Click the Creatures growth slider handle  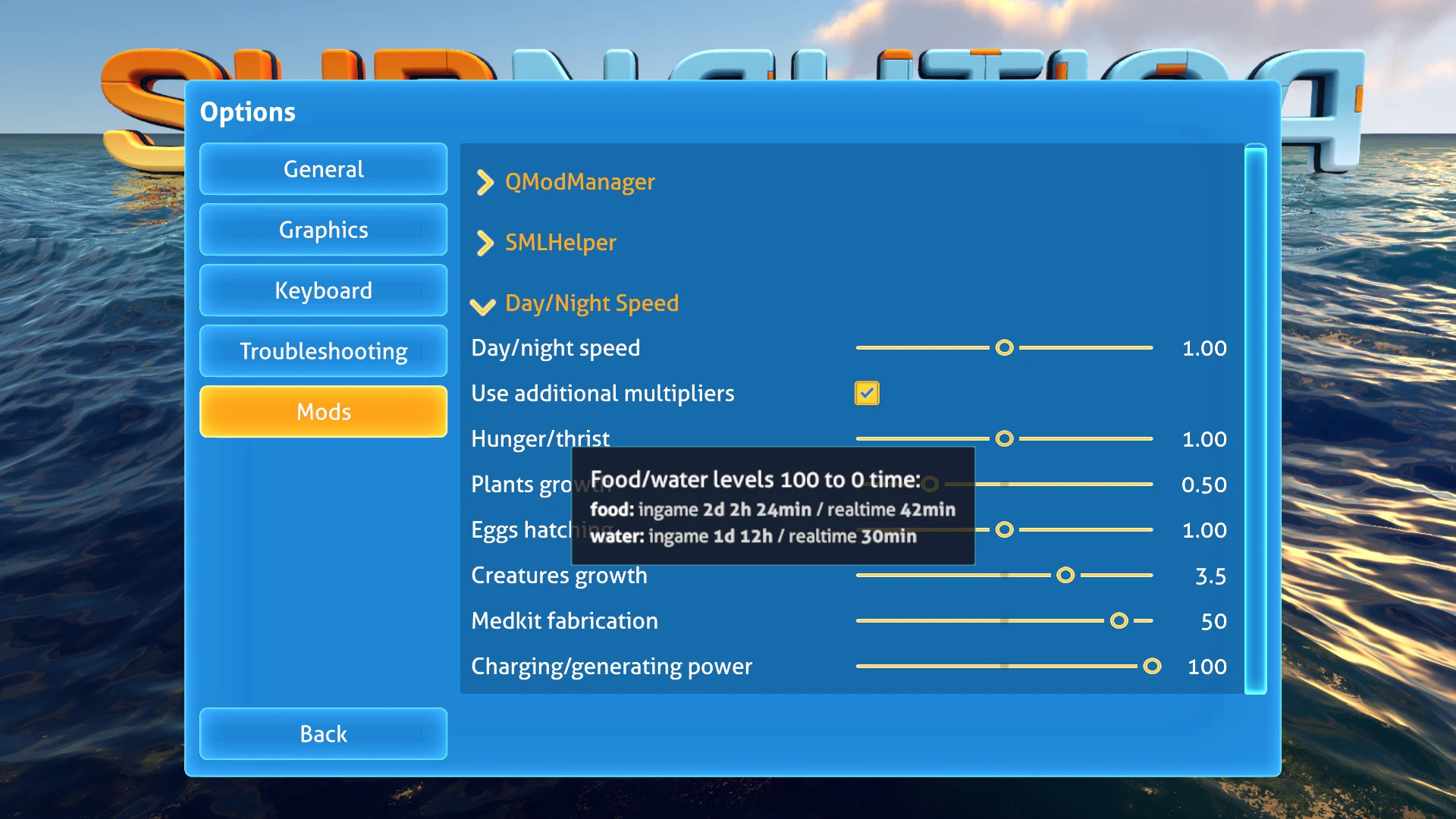click(x=1065, y=575)
